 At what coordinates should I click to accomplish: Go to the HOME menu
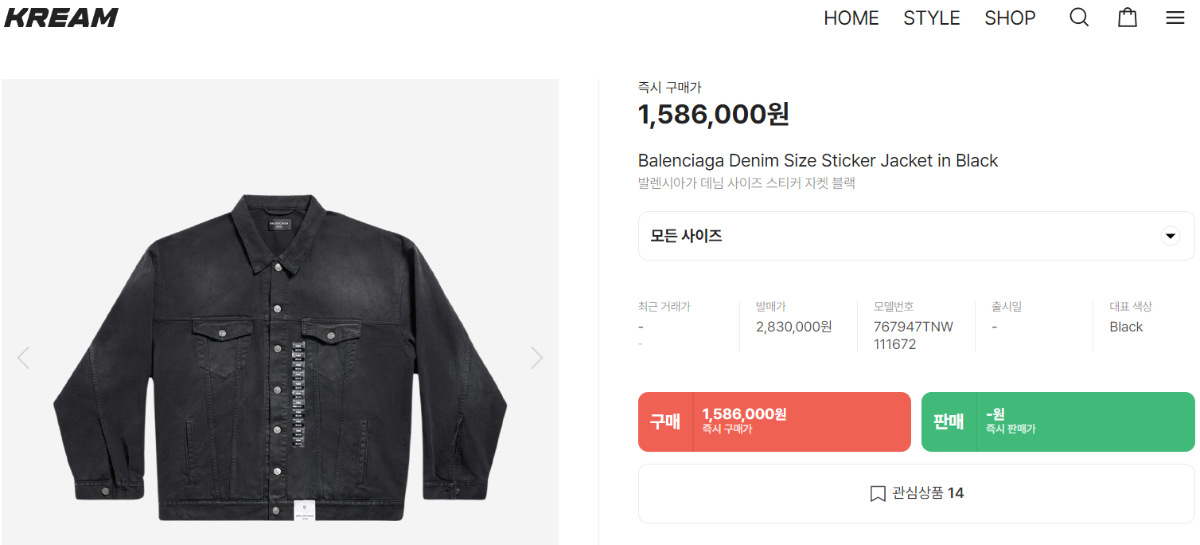click(x=851, y=18)
